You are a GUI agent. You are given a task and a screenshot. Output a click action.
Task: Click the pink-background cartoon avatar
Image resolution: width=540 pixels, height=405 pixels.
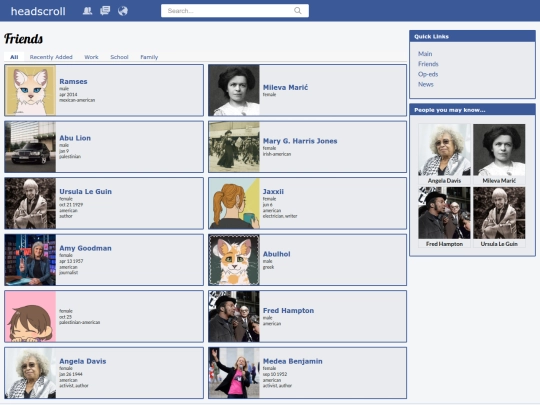pyautogui.click(x=30, y=316)
